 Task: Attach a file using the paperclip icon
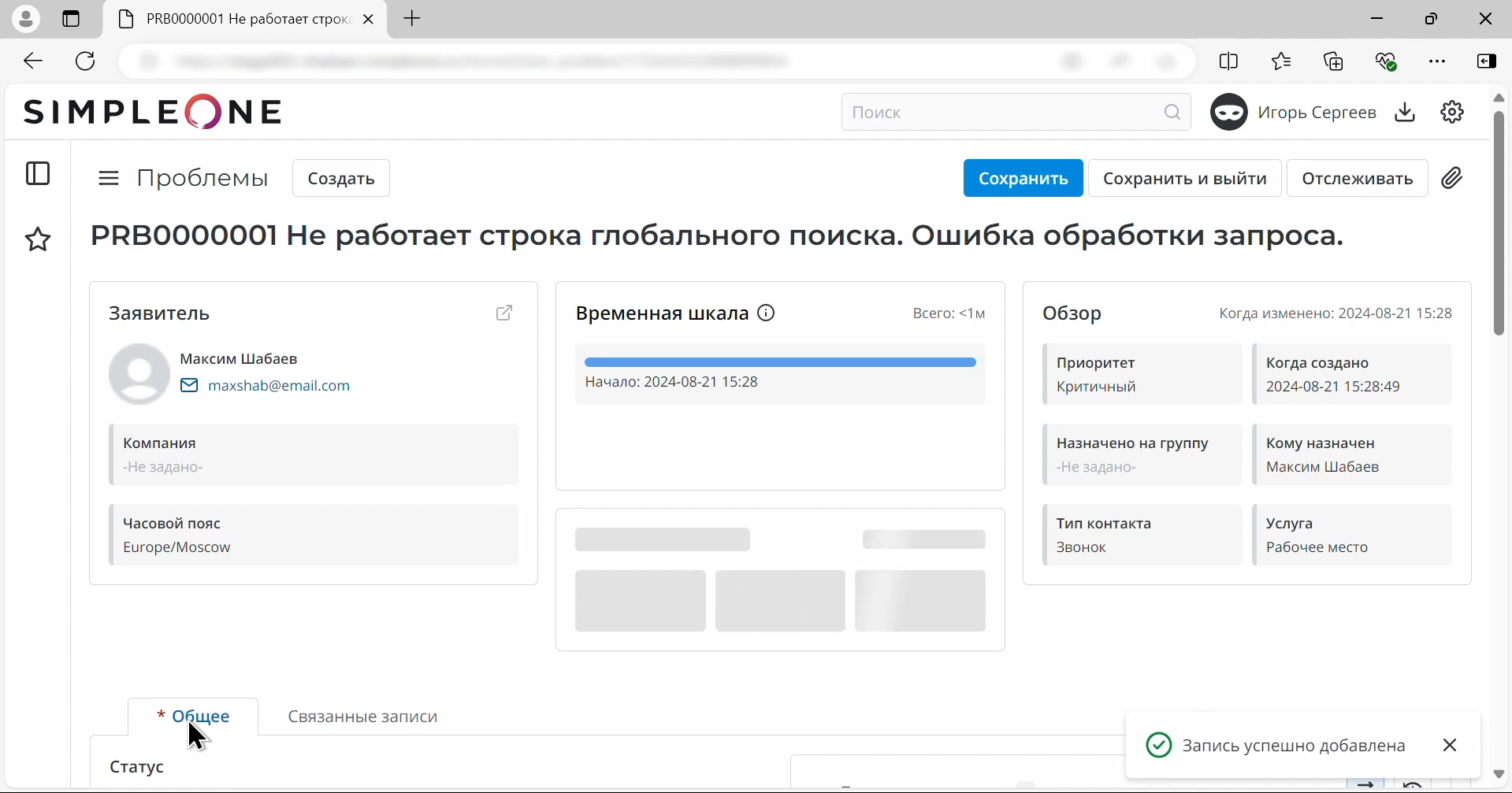tap(1452, 177)
